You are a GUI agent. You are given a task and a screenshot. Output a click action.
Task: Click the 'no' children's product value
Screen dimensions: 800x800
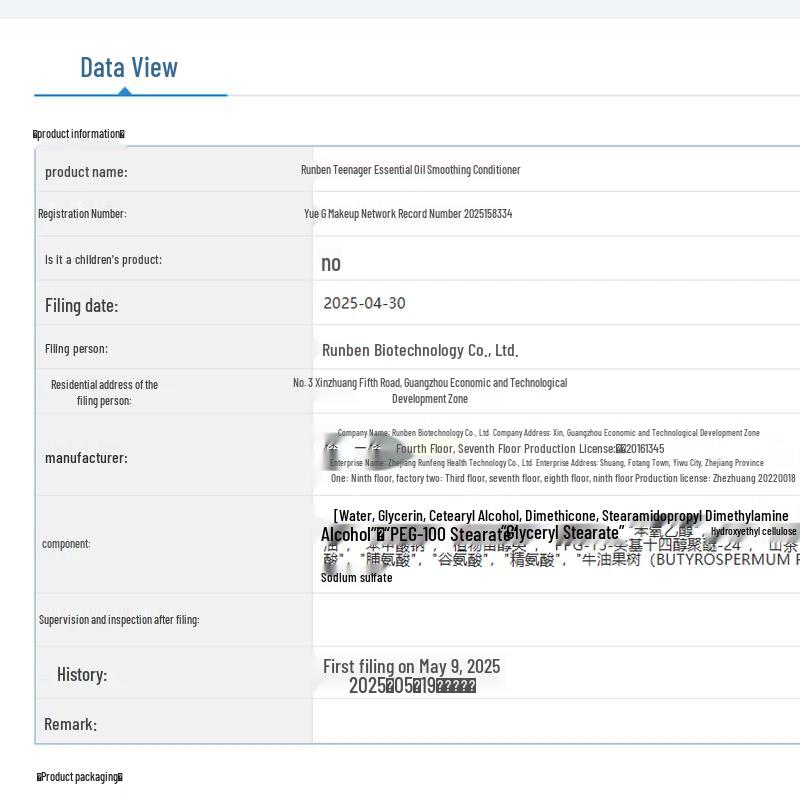click(x=331, y=264)
